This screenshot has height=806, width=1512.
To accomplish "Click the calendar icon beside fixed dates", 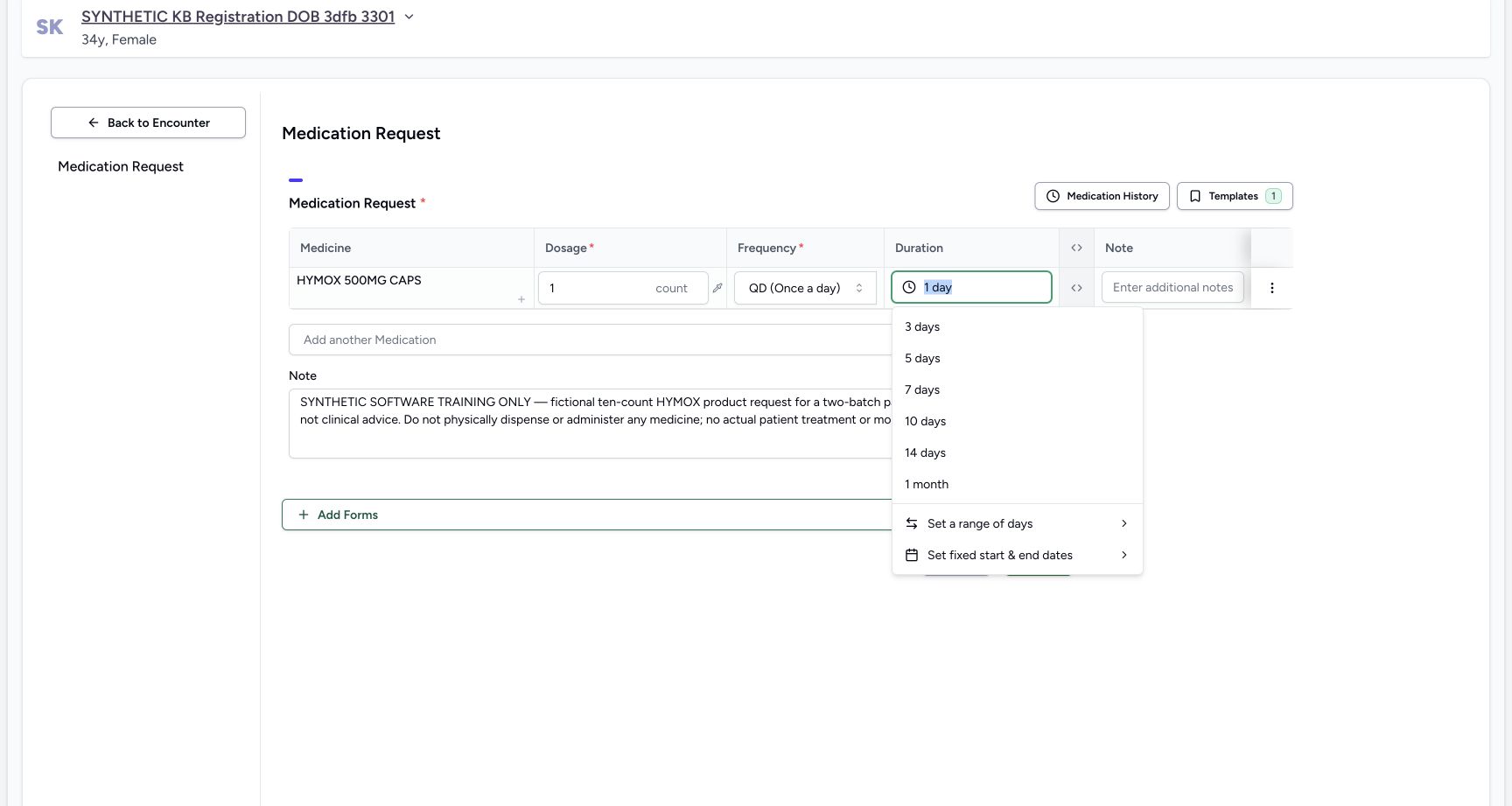I will coord(912,555).
